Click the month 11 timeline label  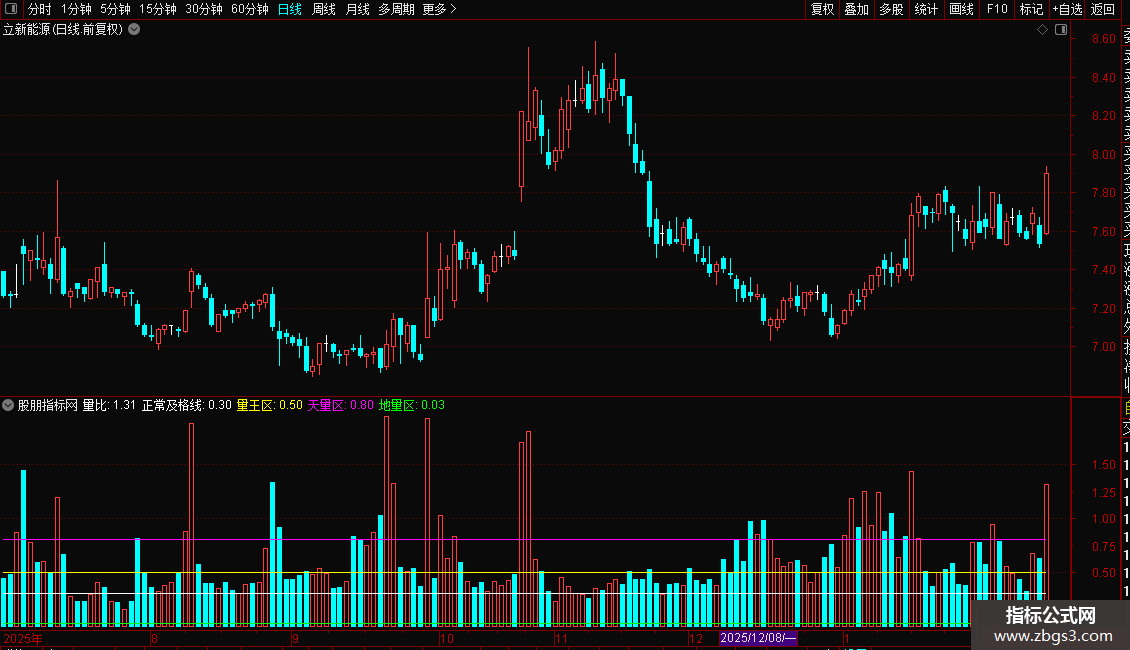[561, 638]
